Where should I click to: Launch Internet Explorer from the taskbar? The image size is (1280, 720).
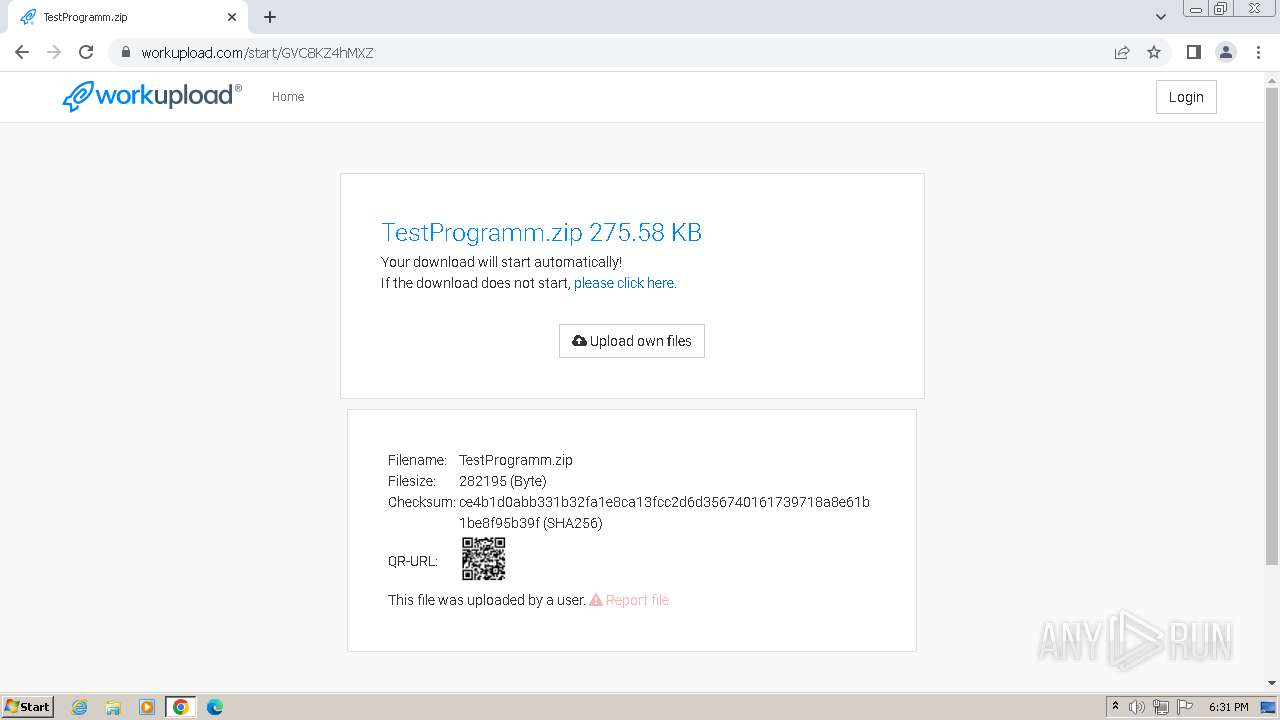click(x=79, y=707)
